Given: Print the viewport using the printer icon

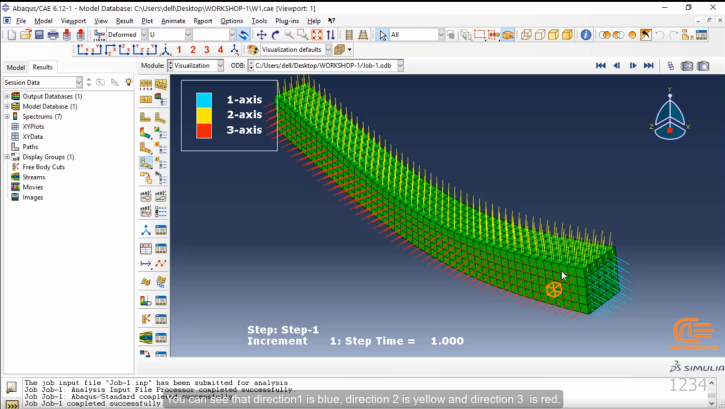Looking at the screenshot, I should pos(53,35).
